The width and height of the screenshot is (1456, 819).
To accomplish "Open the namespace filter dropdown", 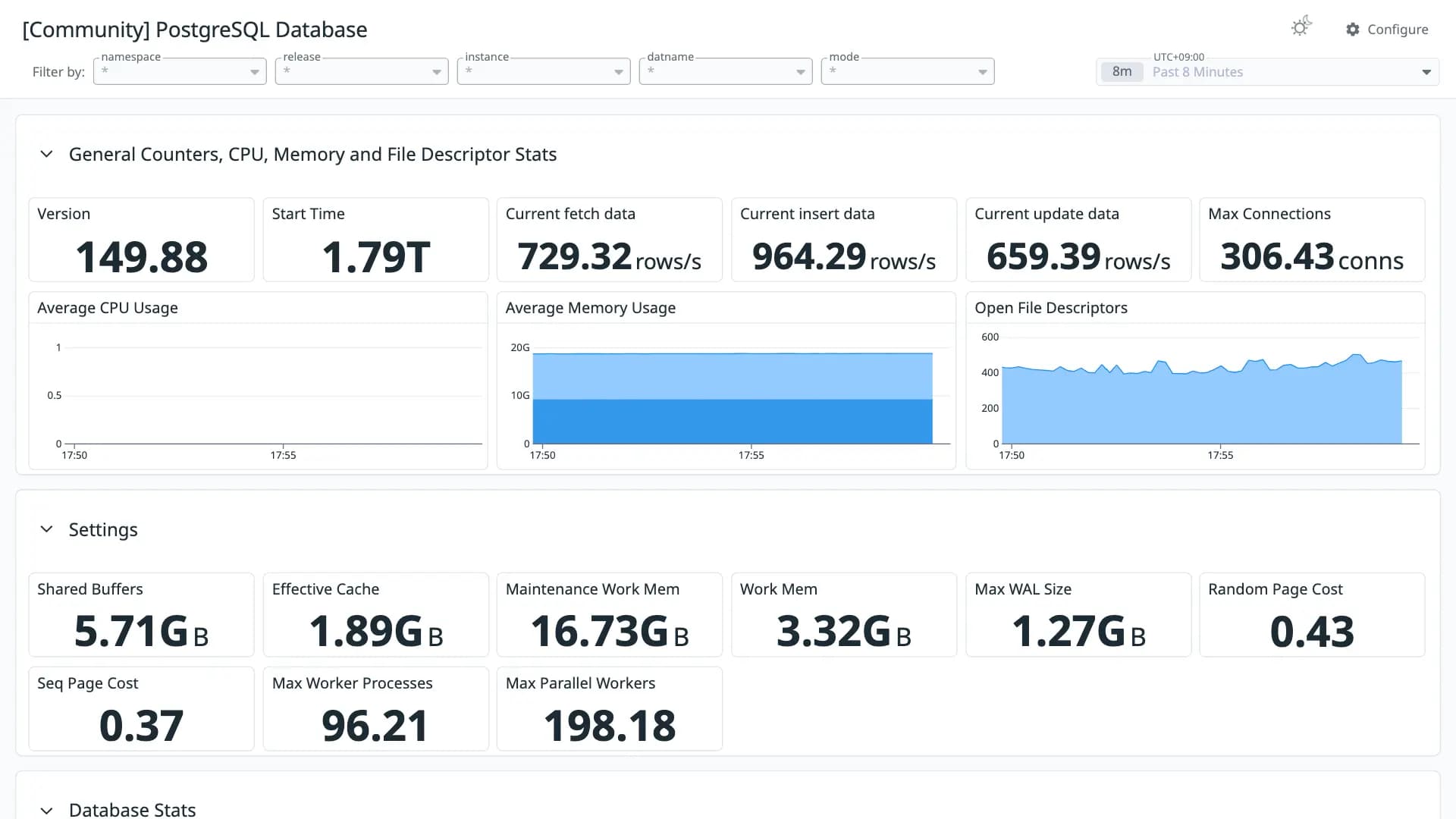I will click(x=180, y=71).
